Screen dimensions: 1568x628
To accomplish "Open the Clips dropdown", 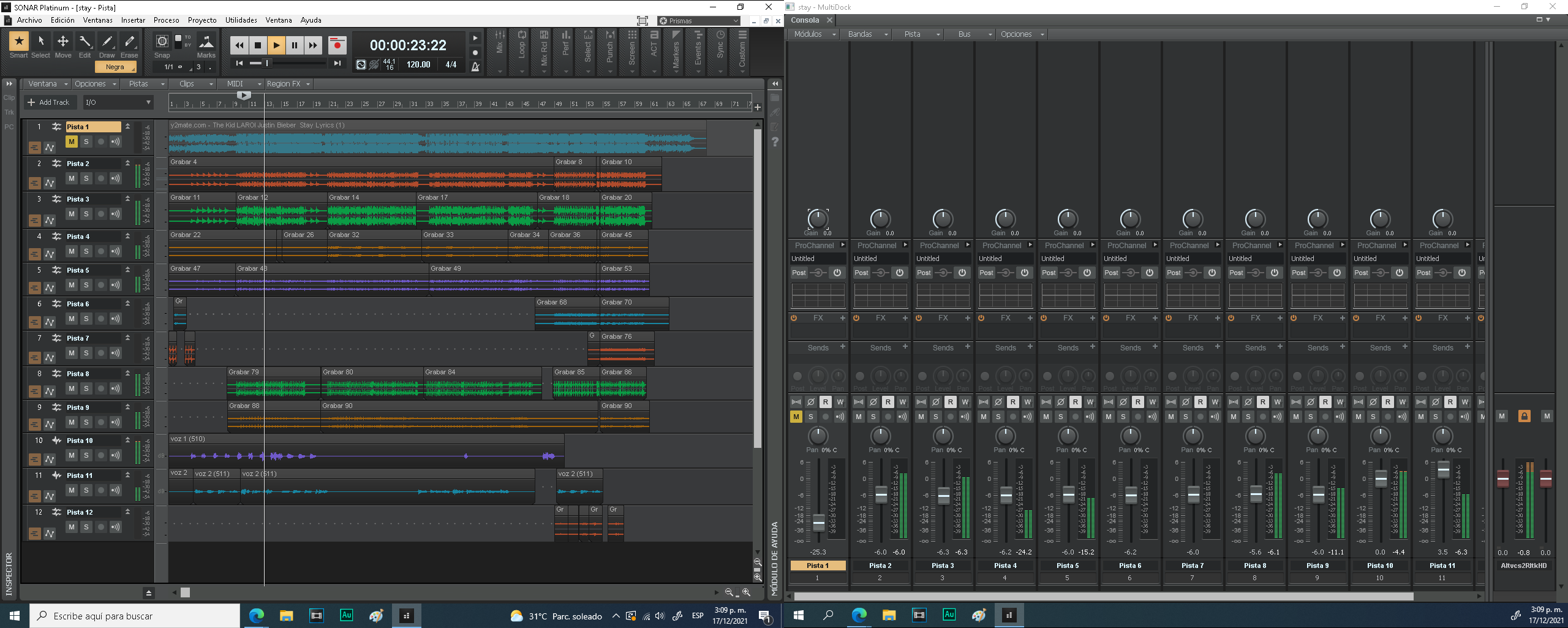I will [x=191, y=84].
